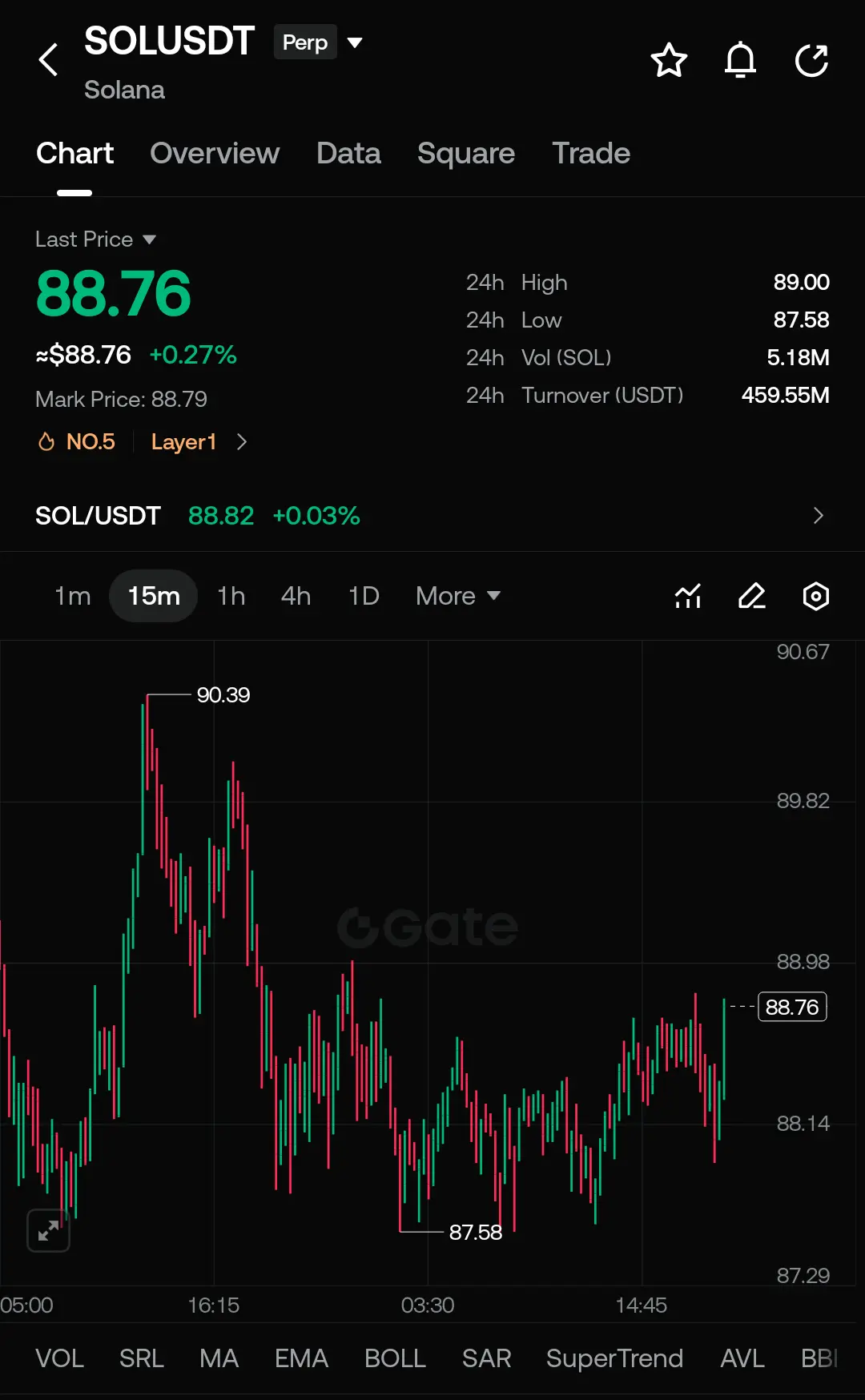Screen dimensions: 865x1400
Task: Go to the Trade tab
Action: click(591, 153)
